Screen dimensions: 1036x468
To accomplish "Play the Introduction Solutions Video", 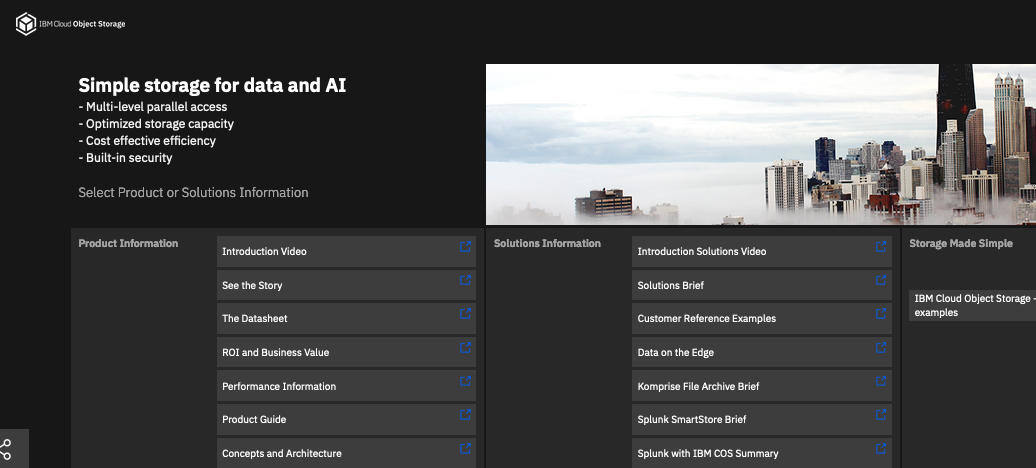I will [x=762, y=252].
